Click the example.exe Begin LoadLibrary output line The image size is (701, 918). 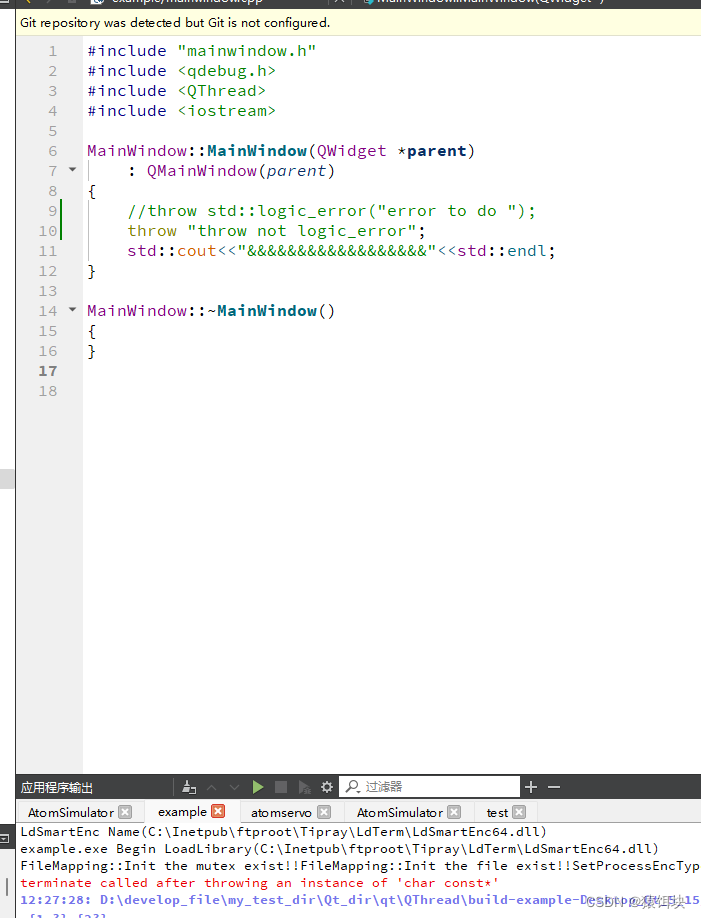coord(340,849)
